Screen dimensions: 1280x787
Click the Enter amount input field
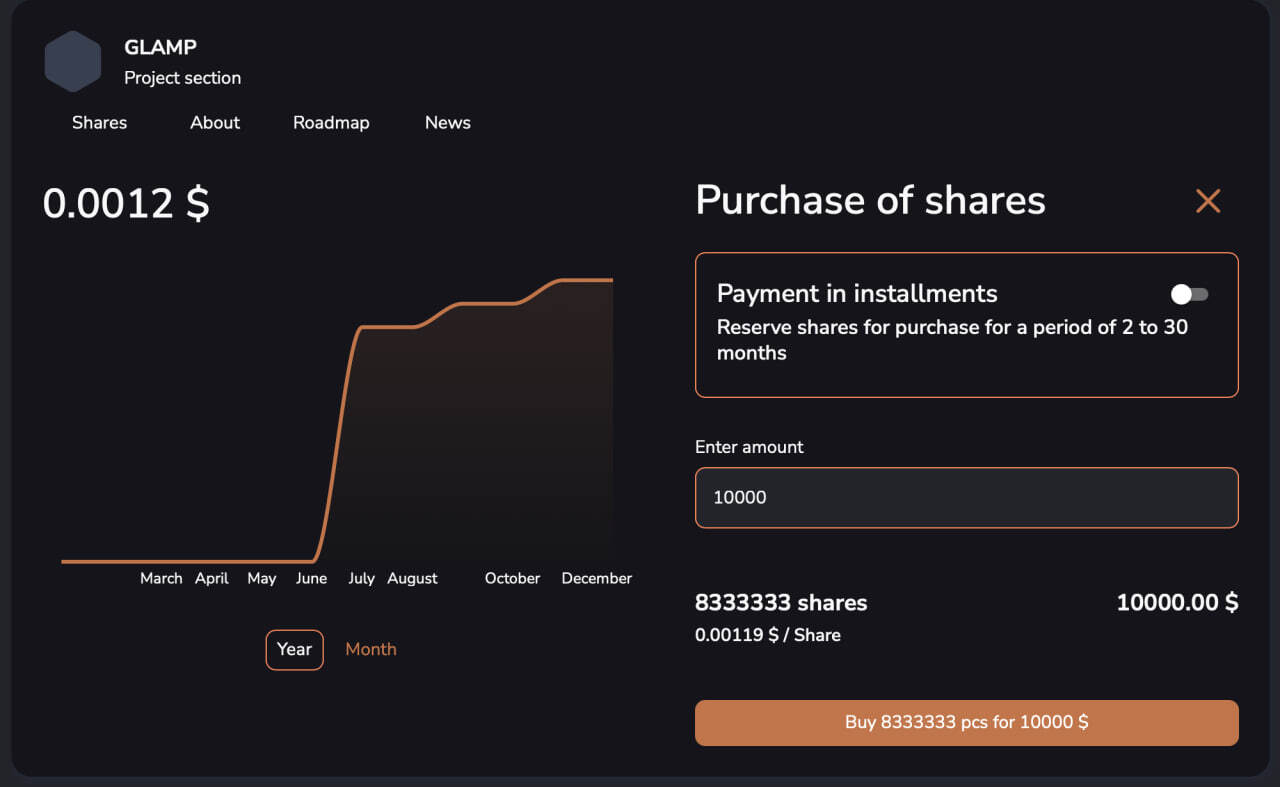966,497
